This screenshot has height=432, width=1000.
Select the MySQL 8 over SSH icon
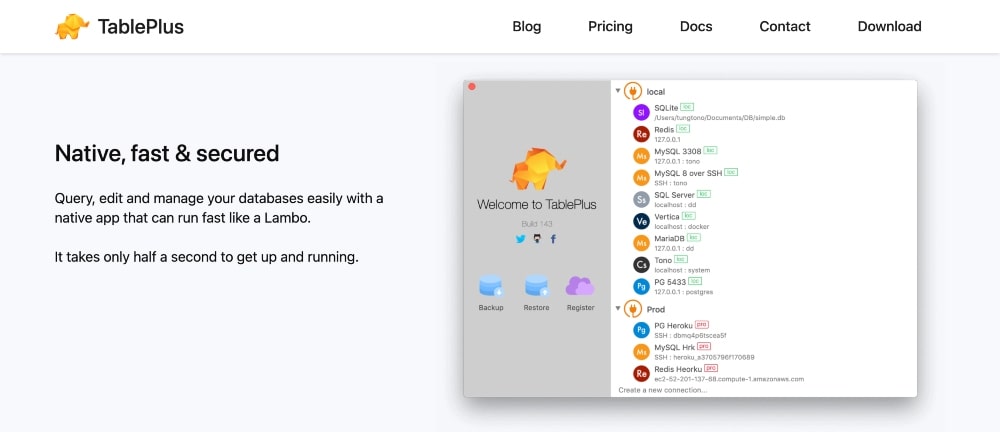point(641,177)
